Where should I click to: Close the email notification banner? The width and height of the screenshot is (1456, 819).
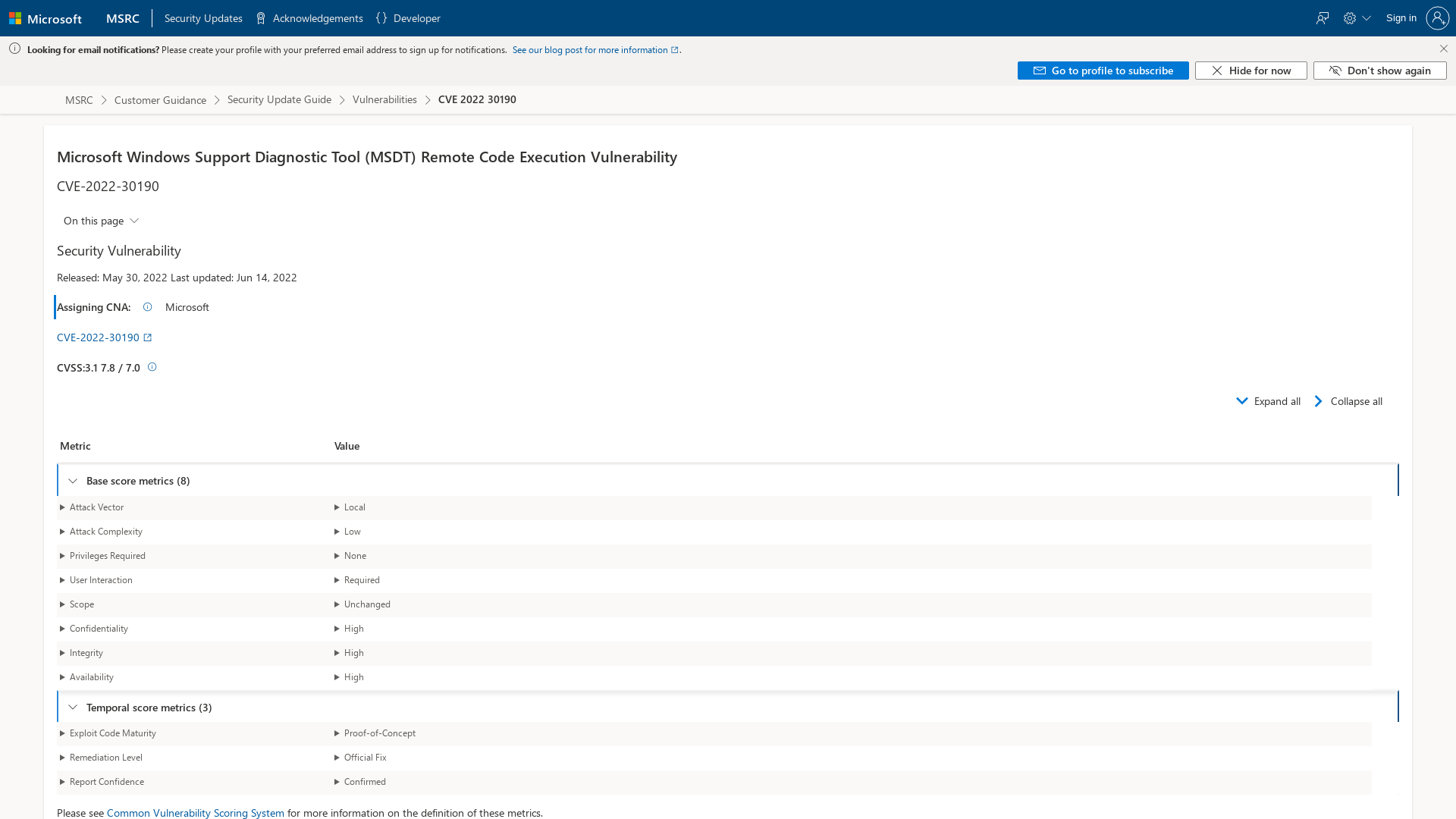pos(1443,49)
